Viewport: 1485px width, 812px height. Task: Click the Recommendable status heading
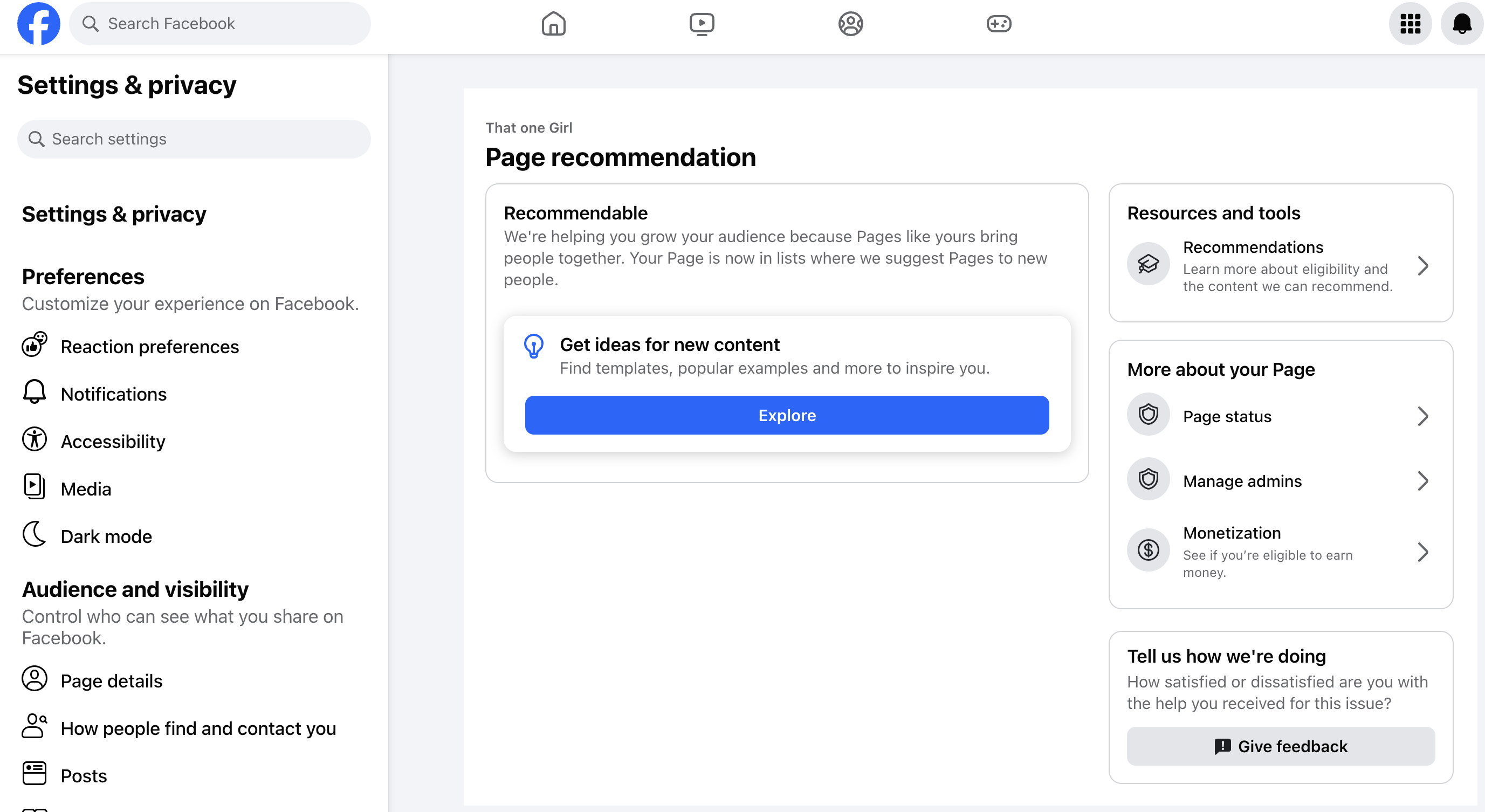point(575,213)
